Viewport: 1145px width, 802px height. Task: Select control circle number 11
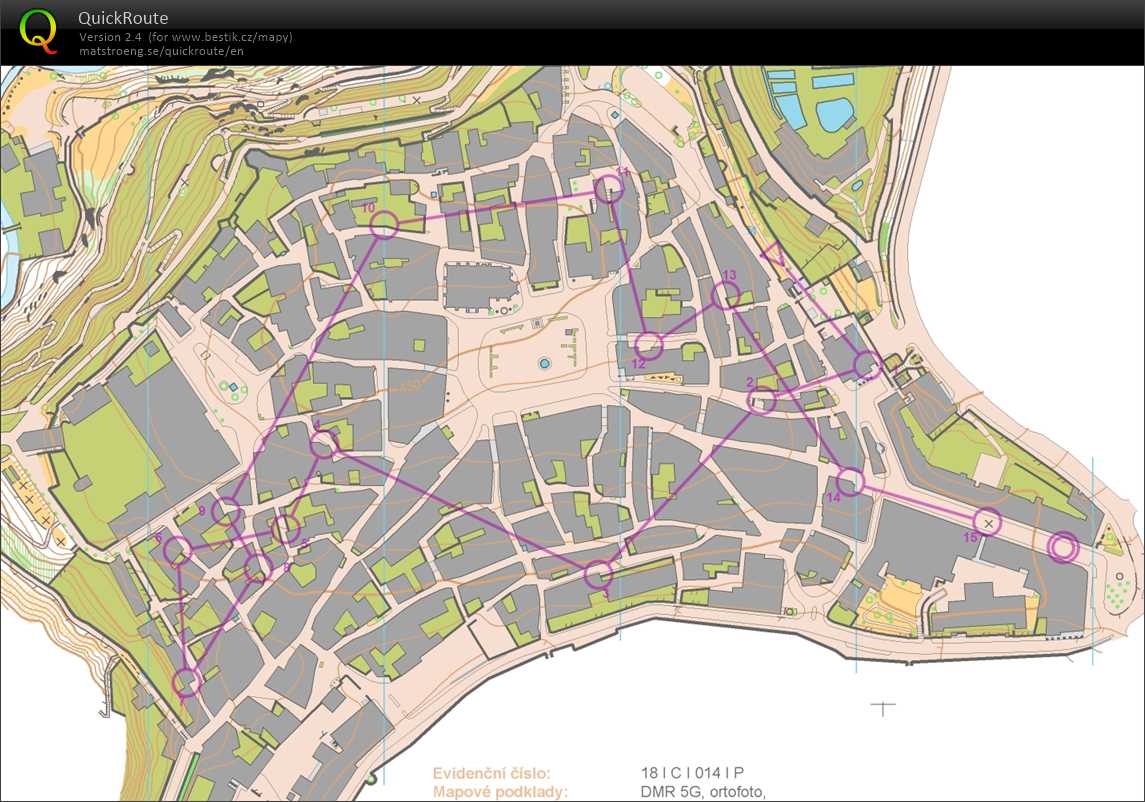click(x=608, y=189)
